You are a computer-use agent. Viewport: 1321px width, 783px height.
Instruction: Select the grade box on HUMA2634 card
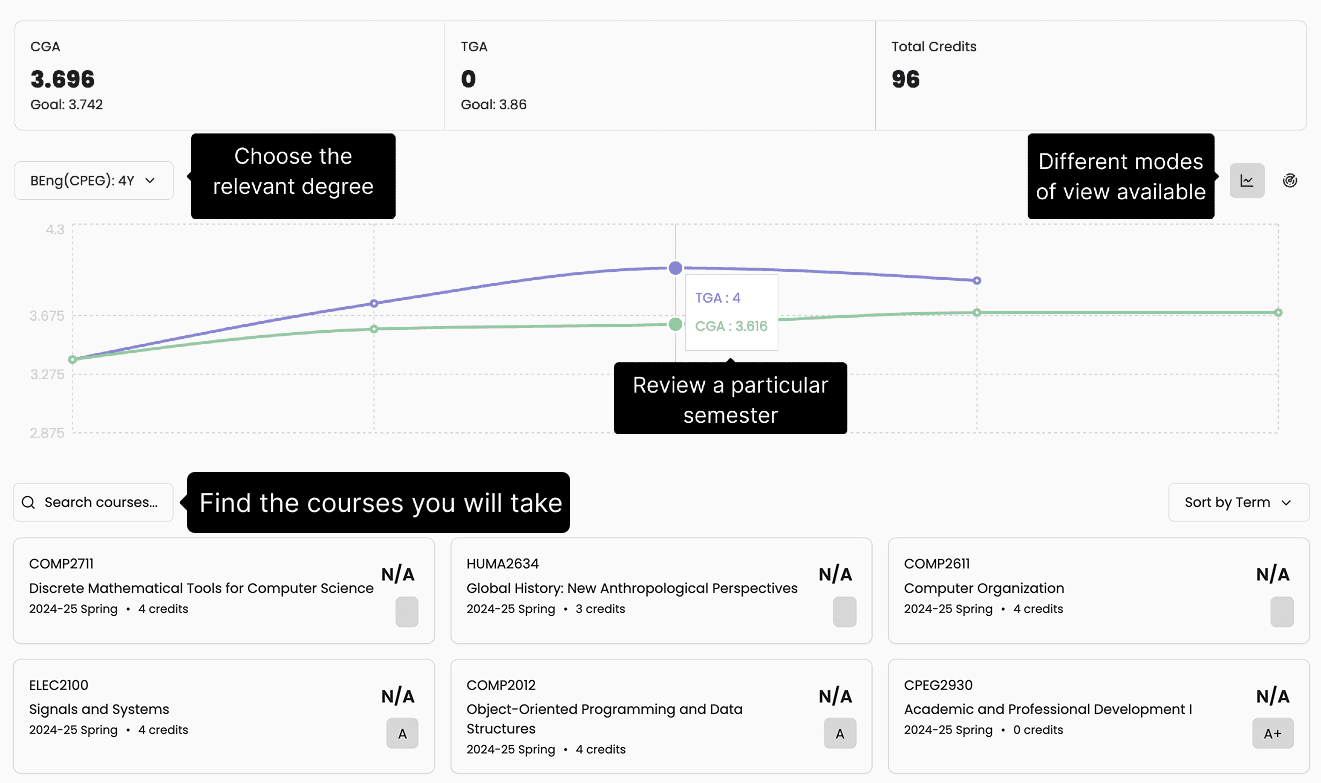(844, 612)
